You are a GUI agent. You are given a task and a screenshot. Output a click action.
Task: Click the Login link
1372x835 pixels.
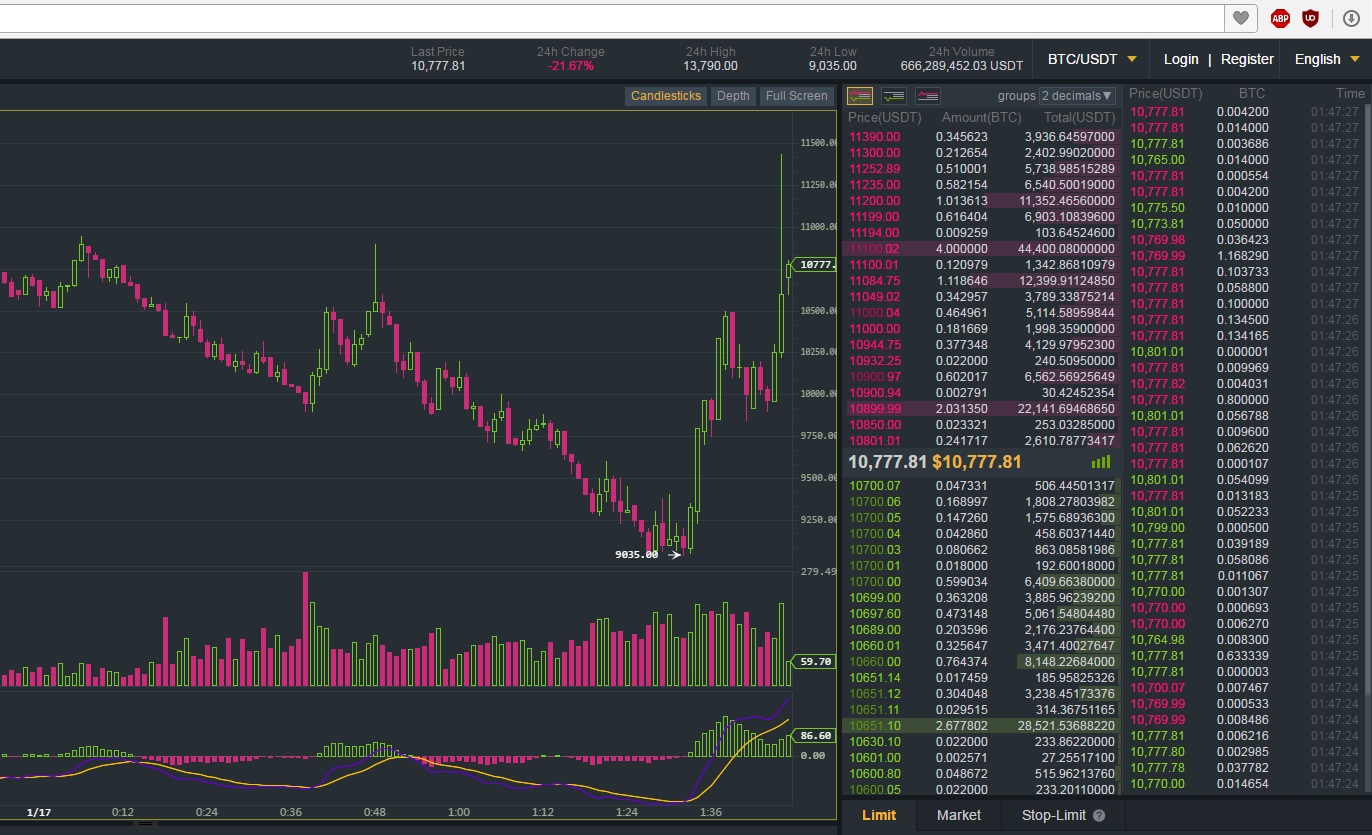1181,59
